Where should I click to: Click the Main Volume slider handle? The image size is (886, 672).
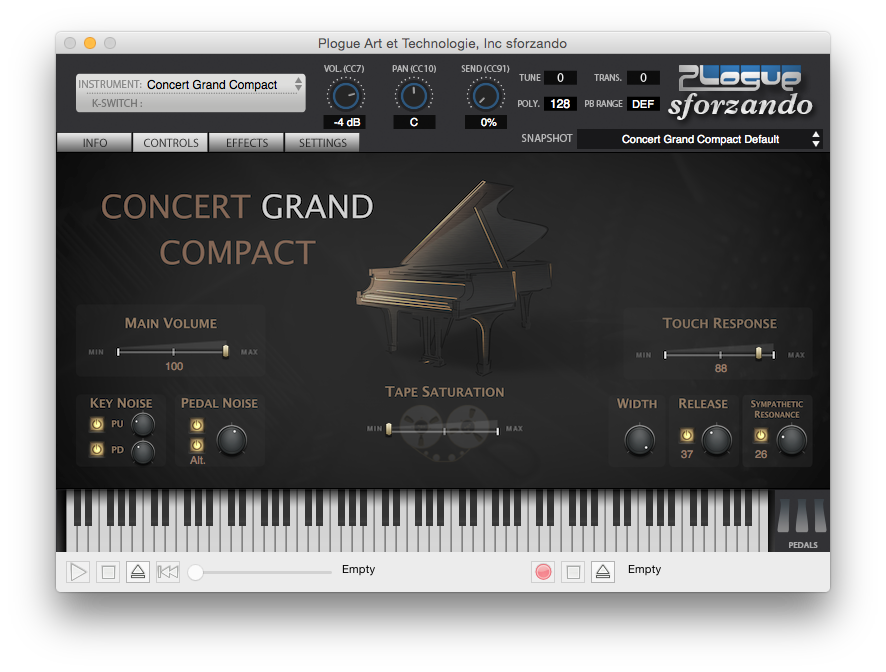[x=225, y=351]
